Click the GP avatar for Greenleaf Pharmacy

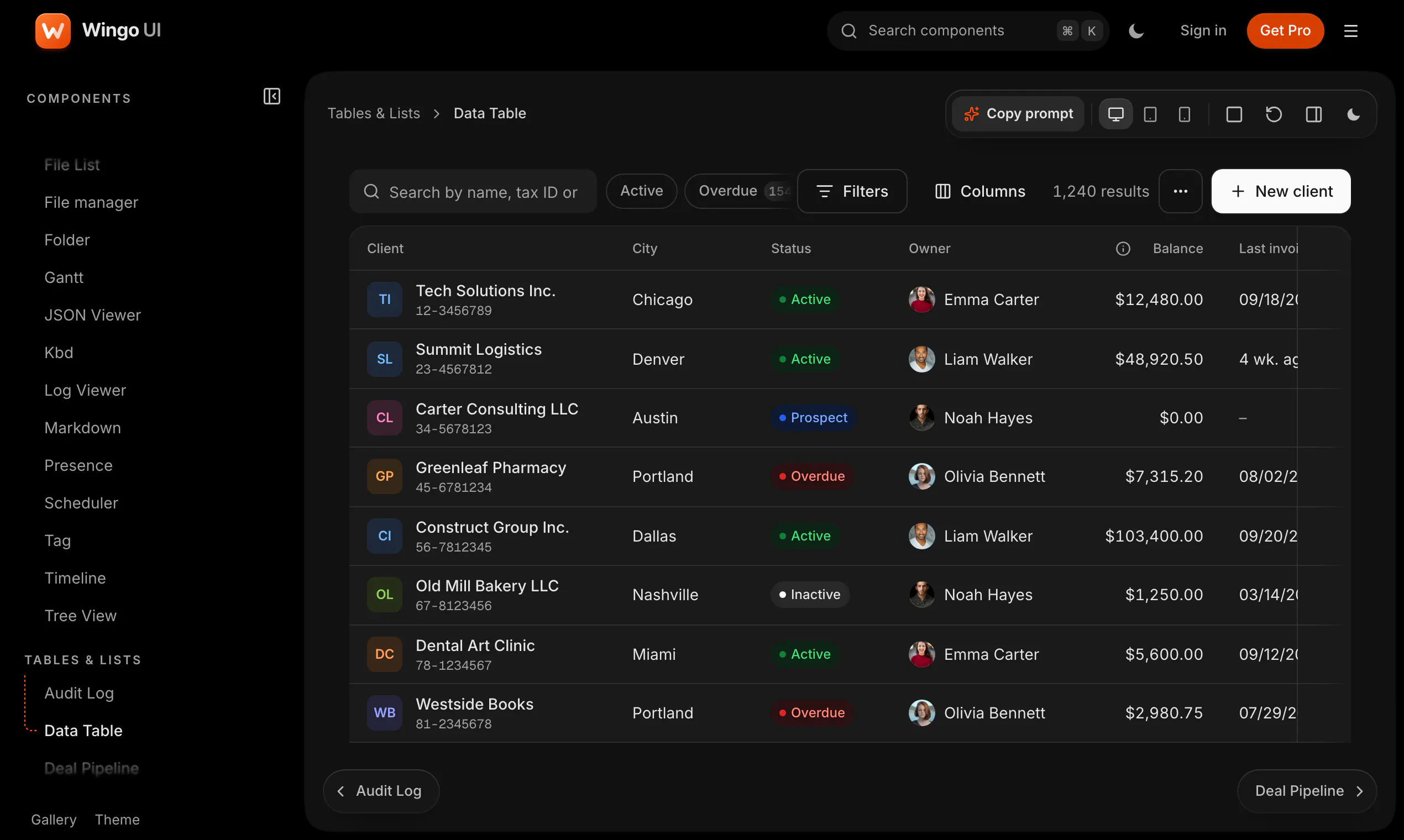(384, 476)
